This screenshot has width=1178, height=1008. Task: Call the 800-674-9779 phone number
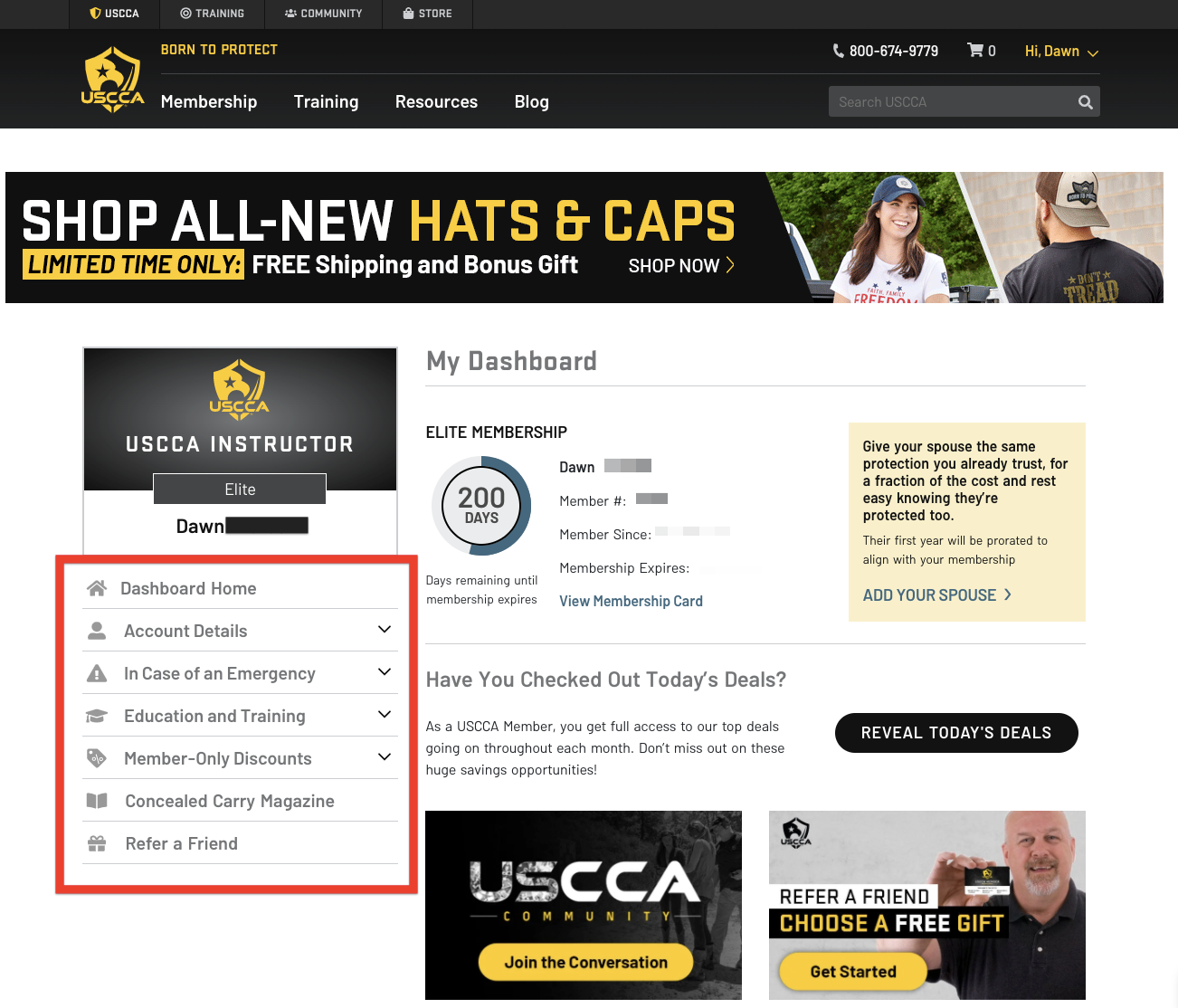tap(894, 51)
